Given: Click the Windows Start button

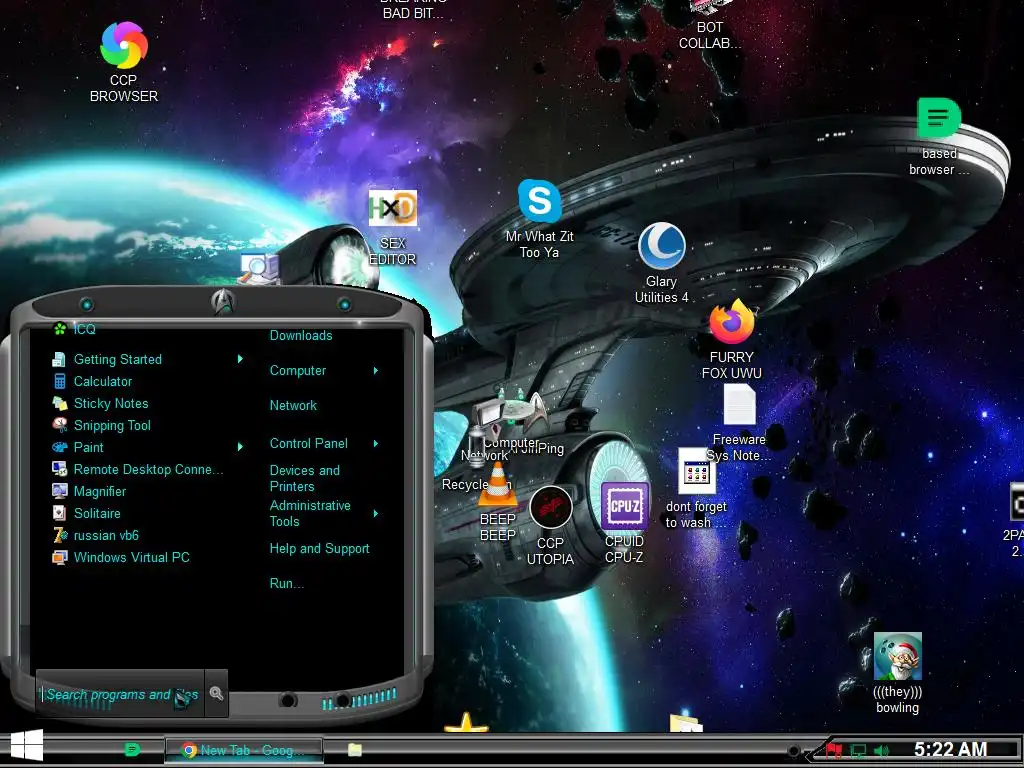Looking at the screenshot, I should click(x=27, y=746).
